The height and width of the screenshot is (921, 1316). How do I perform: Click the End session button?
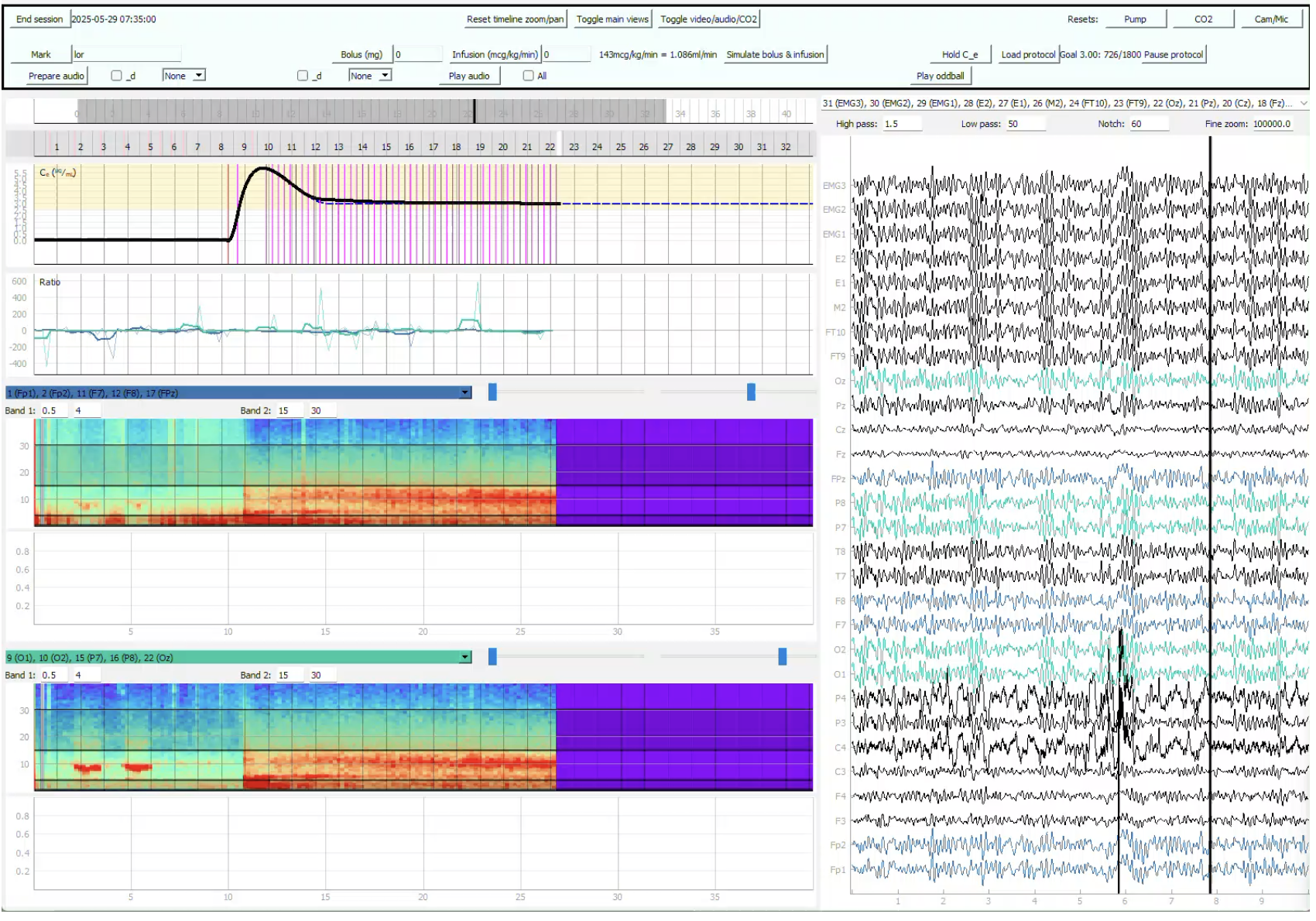tap(39, 19)
